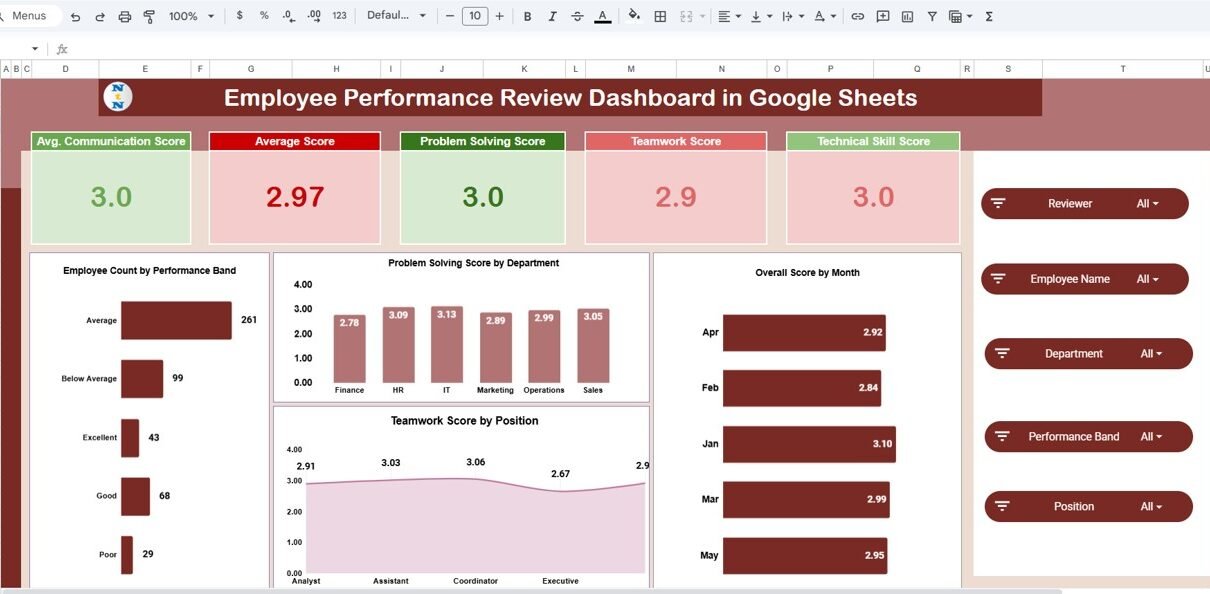The width and height of the screenshot is (1210, 594).
Task: Open the Reviewer slicer dropdown
Action: pos(1147,204)
